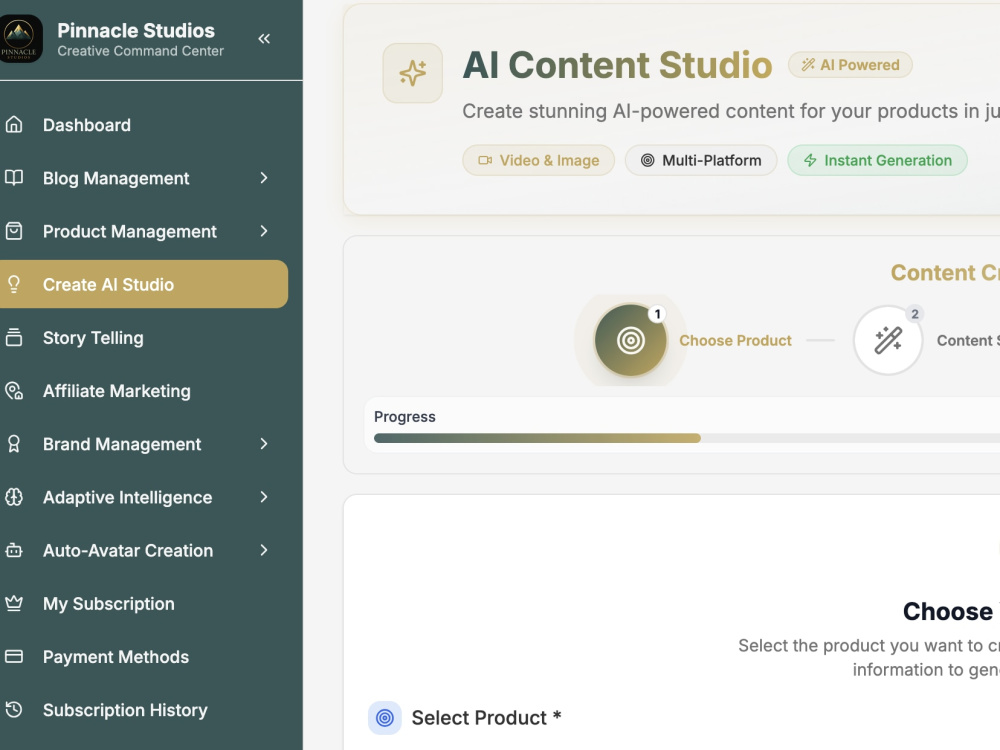Click the Pinnacle Studios logo
This screenshot has width=1000, height=750.
click(x=20, y=40)
